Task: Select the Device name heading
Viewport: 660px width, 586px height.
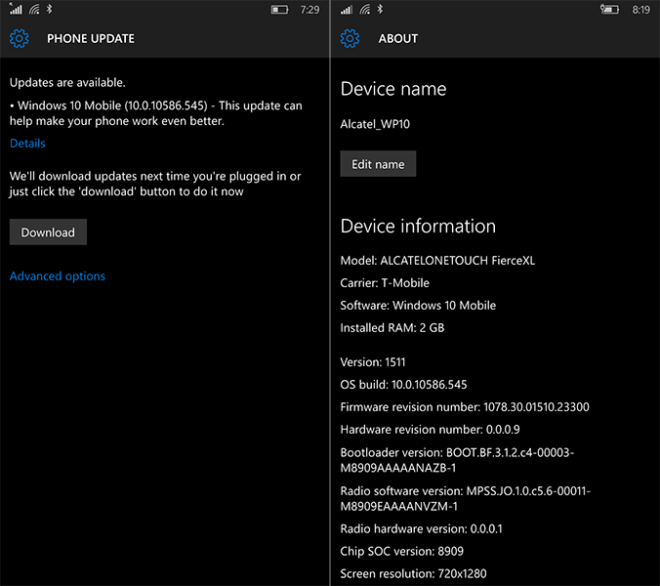Action: pos(393,89)
